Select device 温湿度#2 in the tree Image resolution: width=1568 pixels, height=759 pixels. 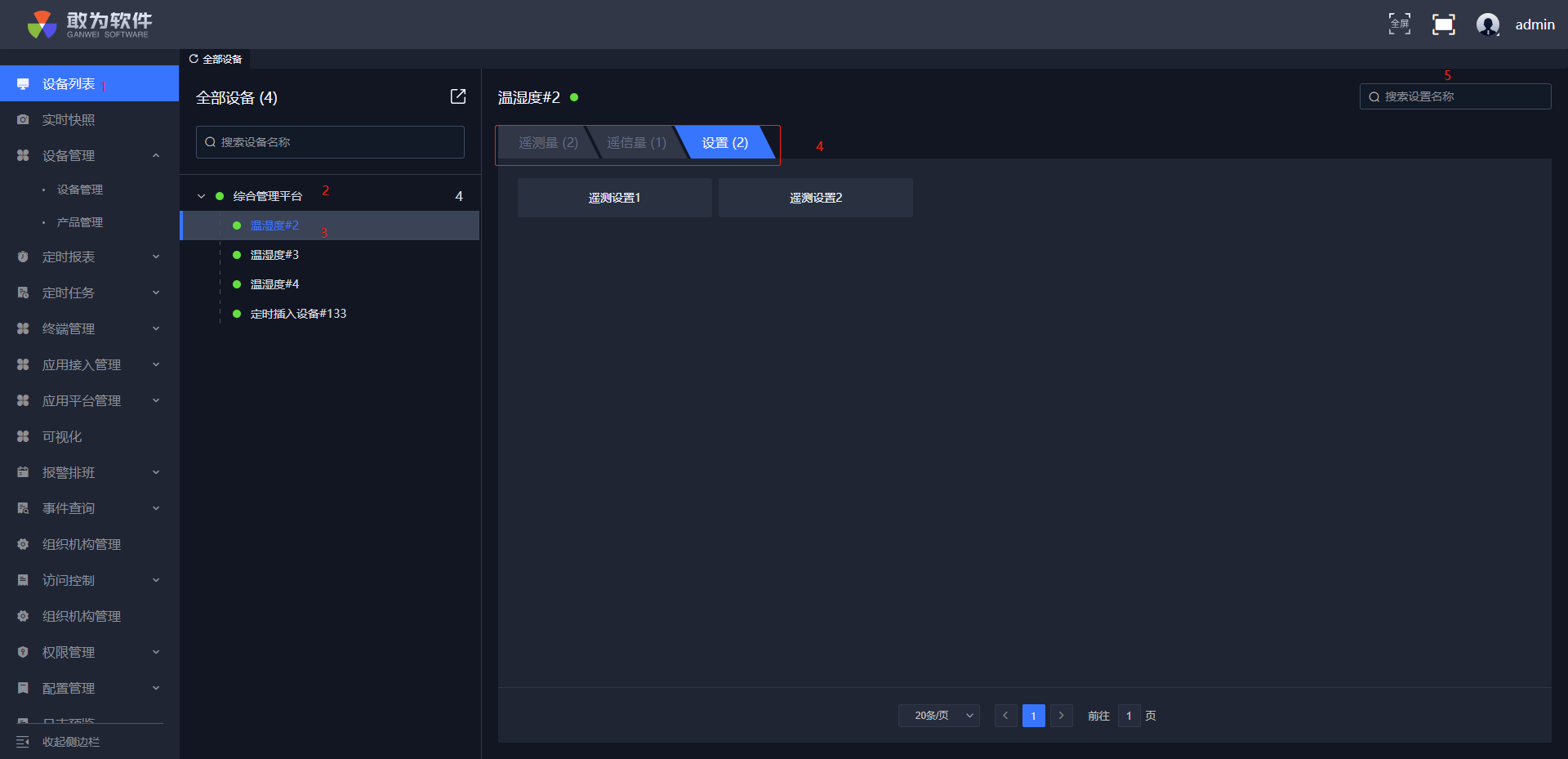329,225
